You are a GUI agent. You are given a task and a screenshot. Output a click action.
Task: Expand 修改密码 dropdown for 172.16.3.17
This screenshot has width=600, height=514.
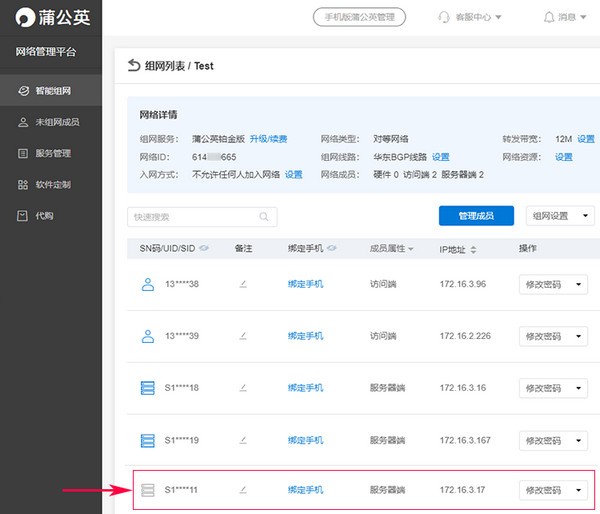(x=580, y=490)
